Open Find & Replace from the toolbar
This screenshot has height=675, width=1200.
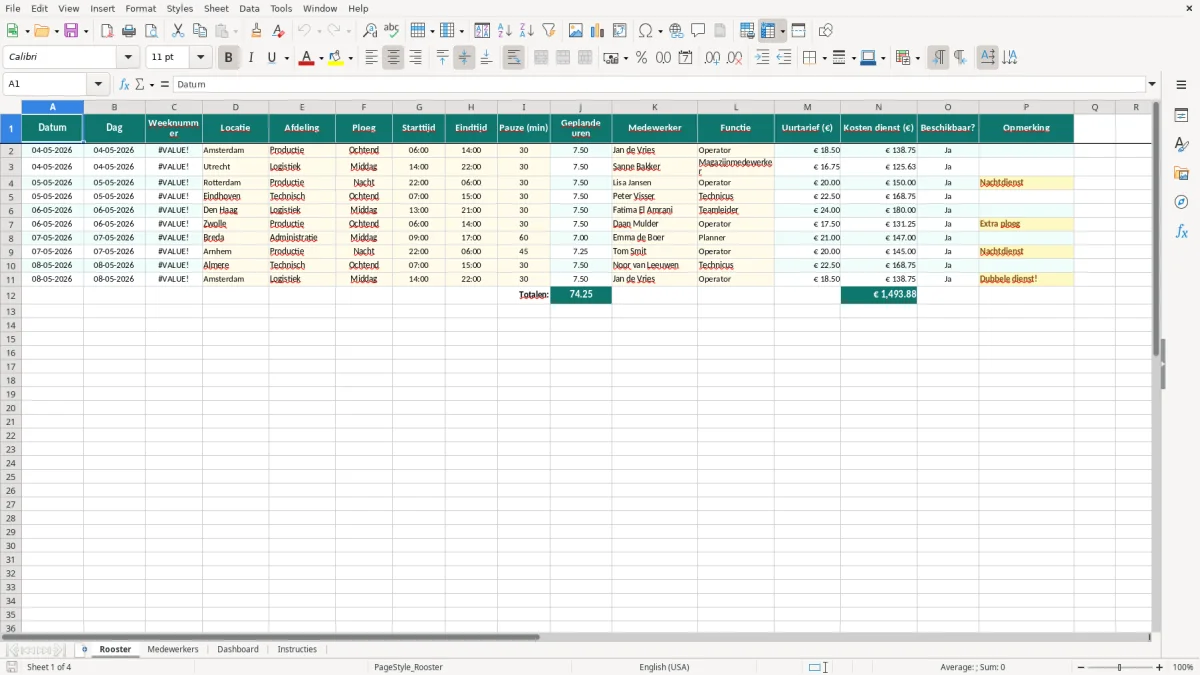click(x=370, y=31)
